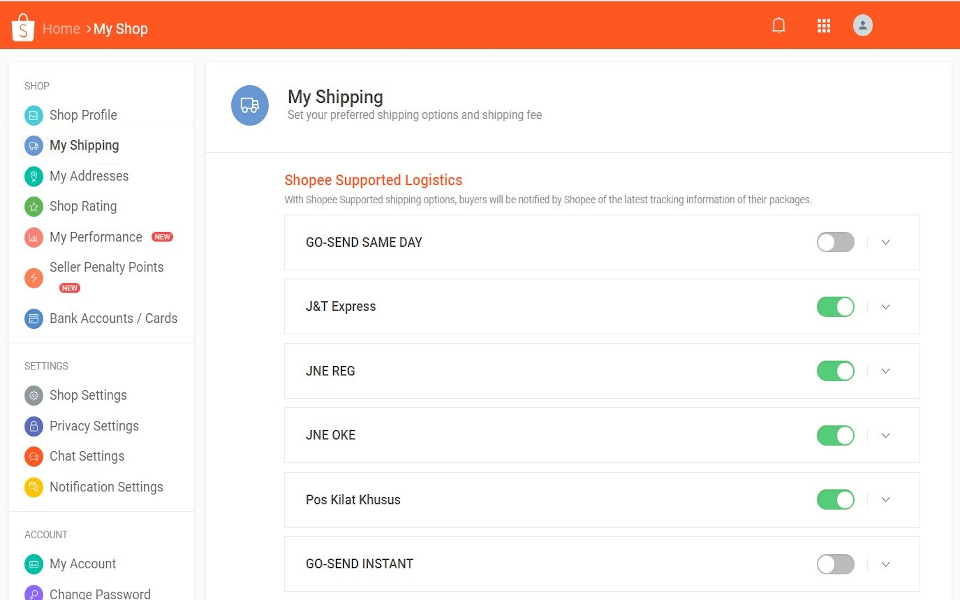This screenshot has width=960, height=600.
Task: Click the Shopee logo icon
Action: 23,28
